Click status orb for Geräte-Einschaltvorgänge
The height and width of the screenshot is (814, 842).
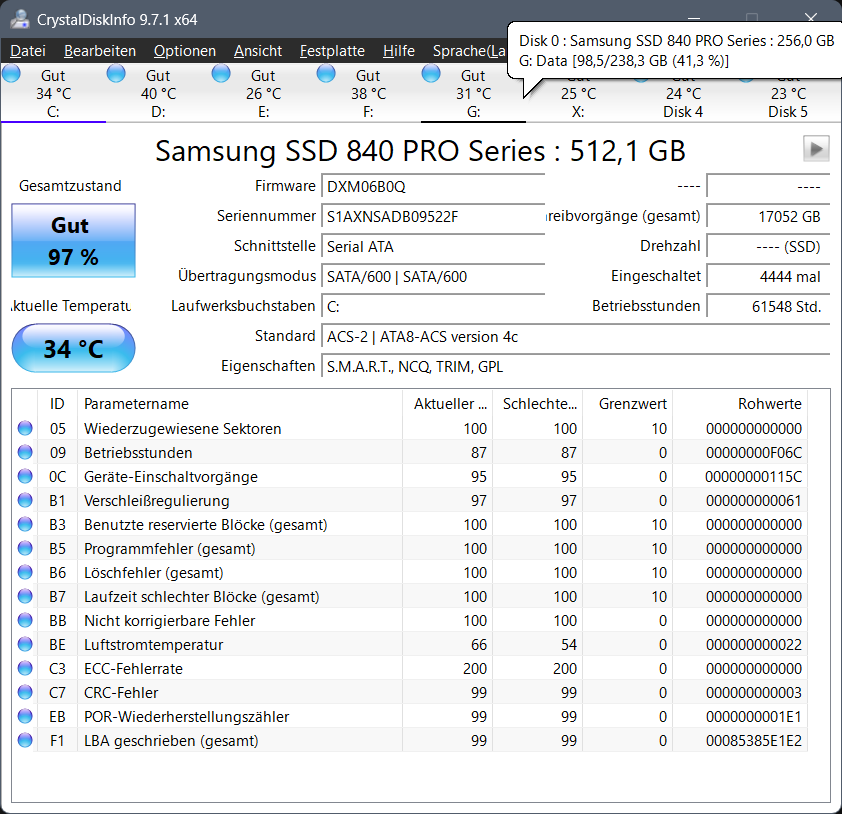[x=25, y=476]
